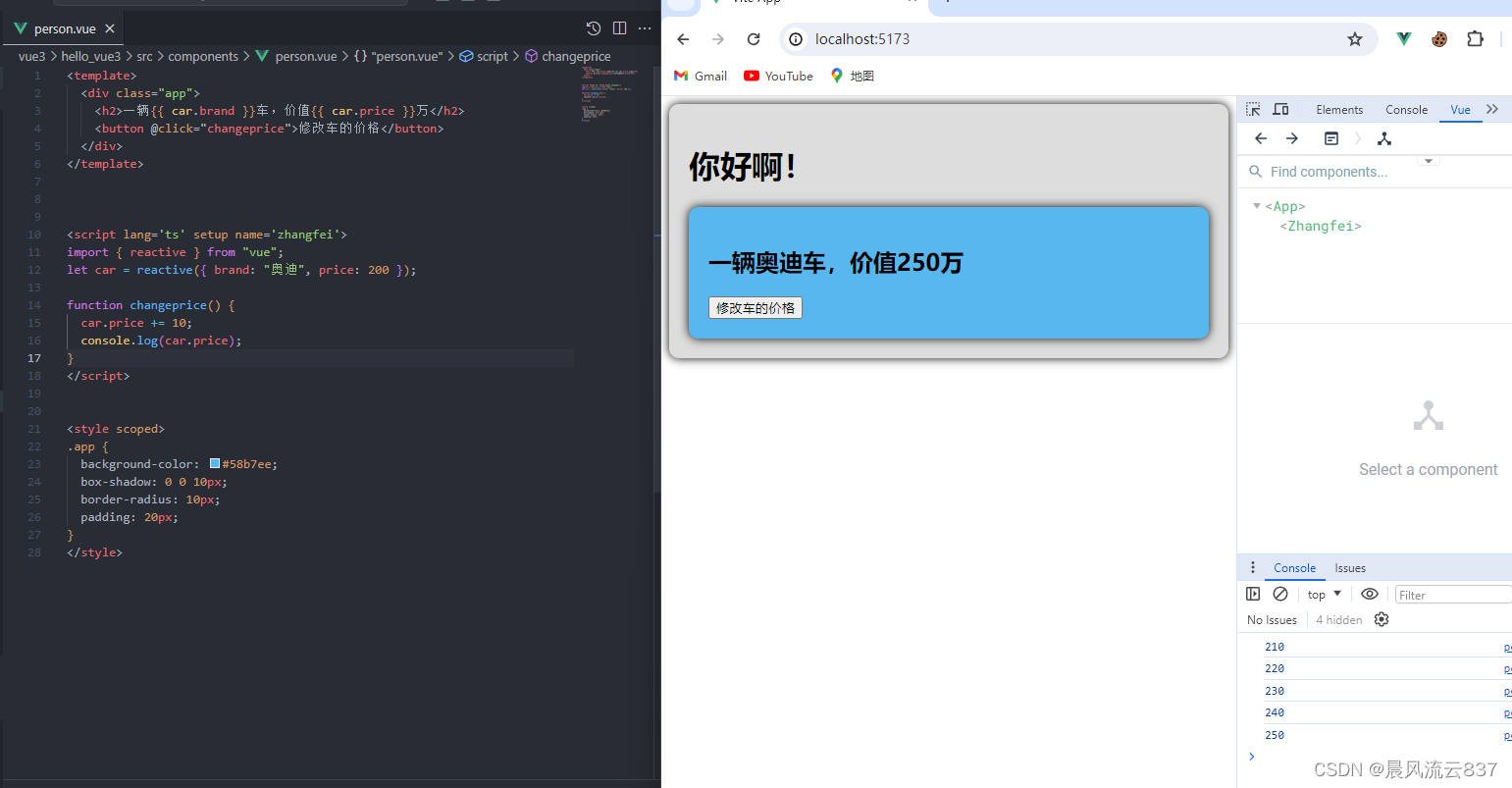
Task: Open console settings gear
Action: point(1382,619)
